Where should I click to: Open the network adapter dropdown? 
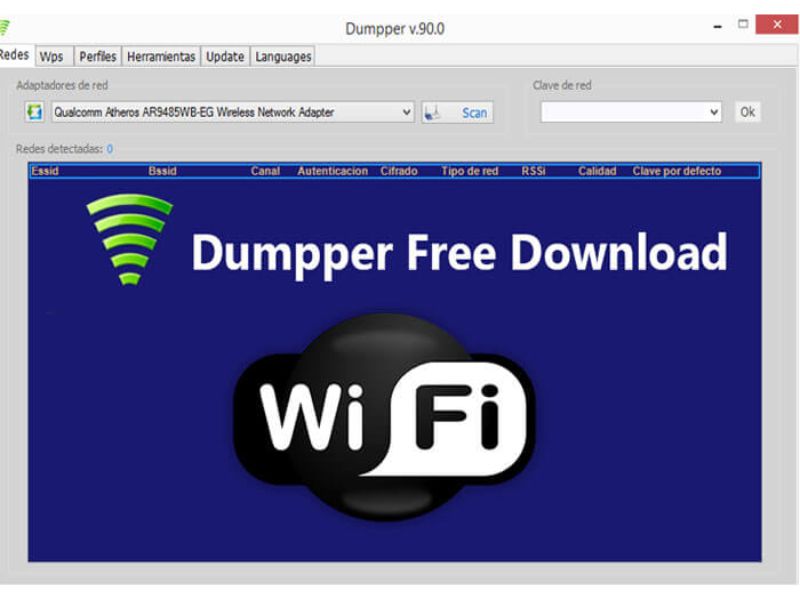pyautogui.click(x=233, y=112)
